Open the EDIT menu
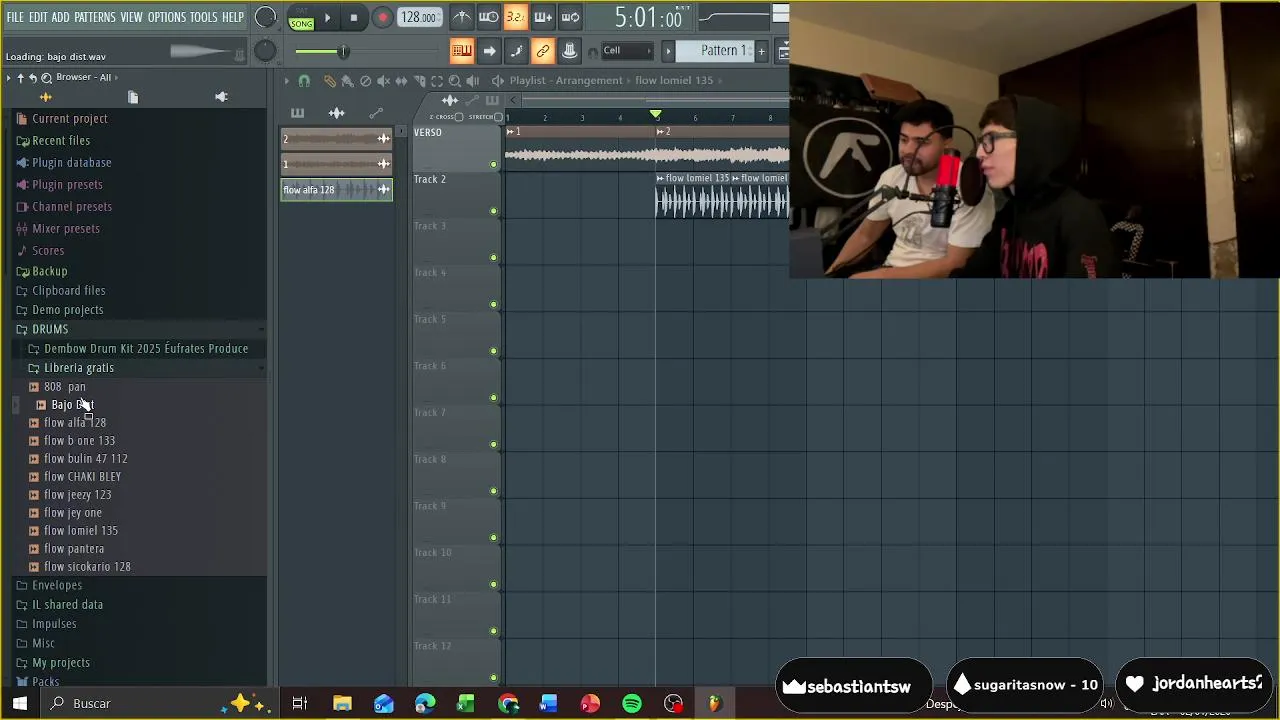This screenshot has height=720, width=1280. coord(38,18)
